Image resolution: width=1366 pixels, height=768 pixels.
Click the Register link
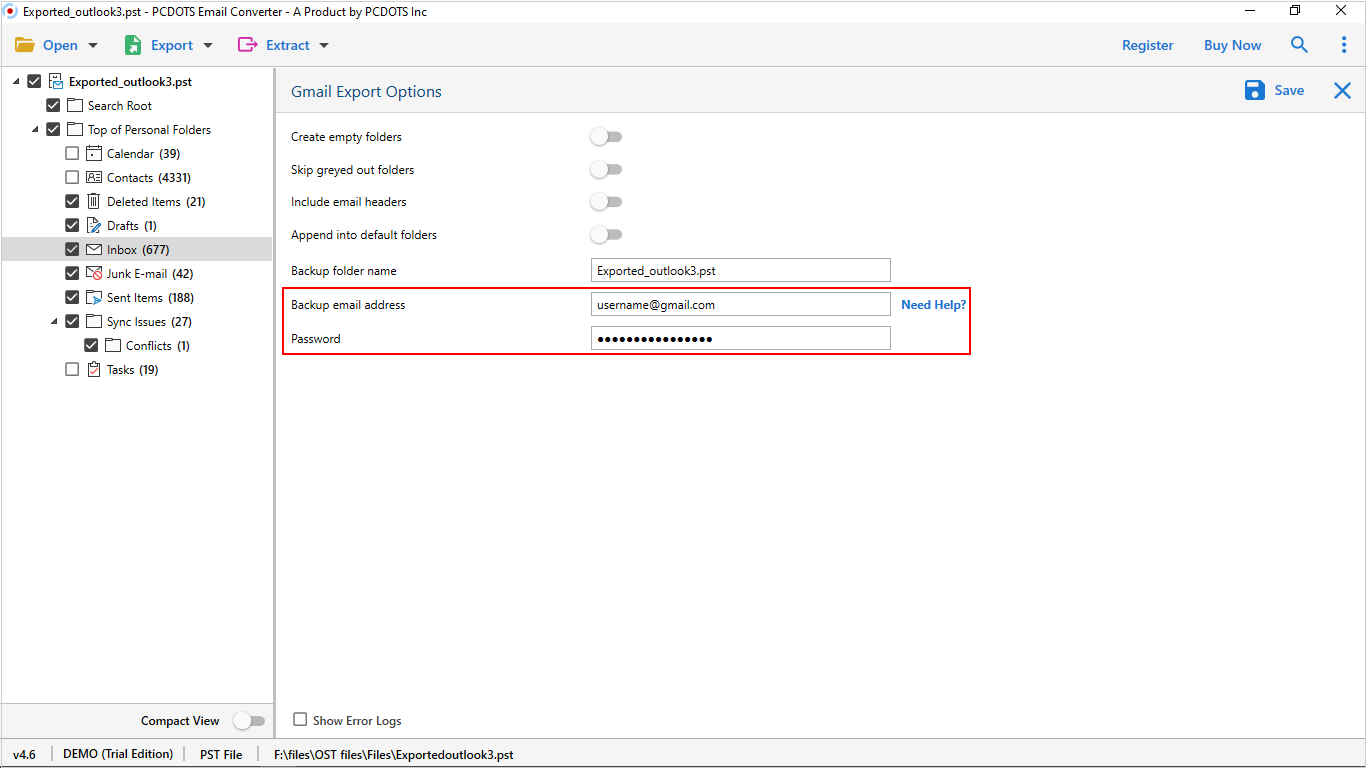click(x=1148, y=45)
